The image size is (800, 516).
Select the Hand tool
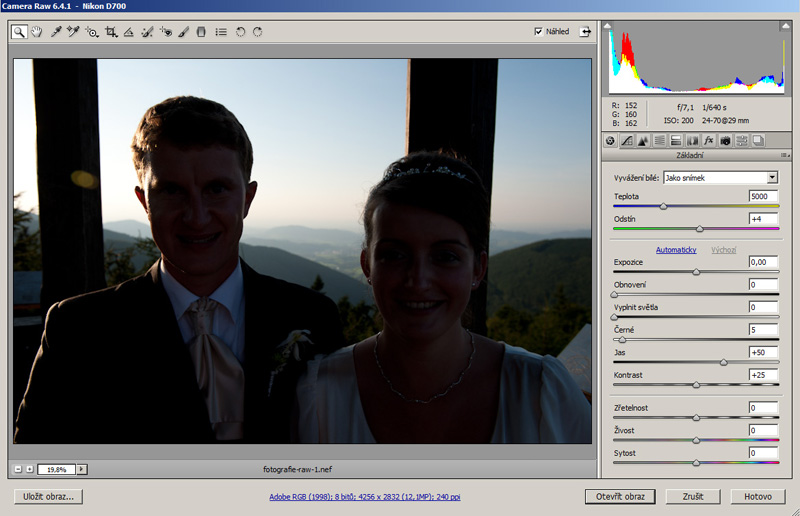click(37, 32)
